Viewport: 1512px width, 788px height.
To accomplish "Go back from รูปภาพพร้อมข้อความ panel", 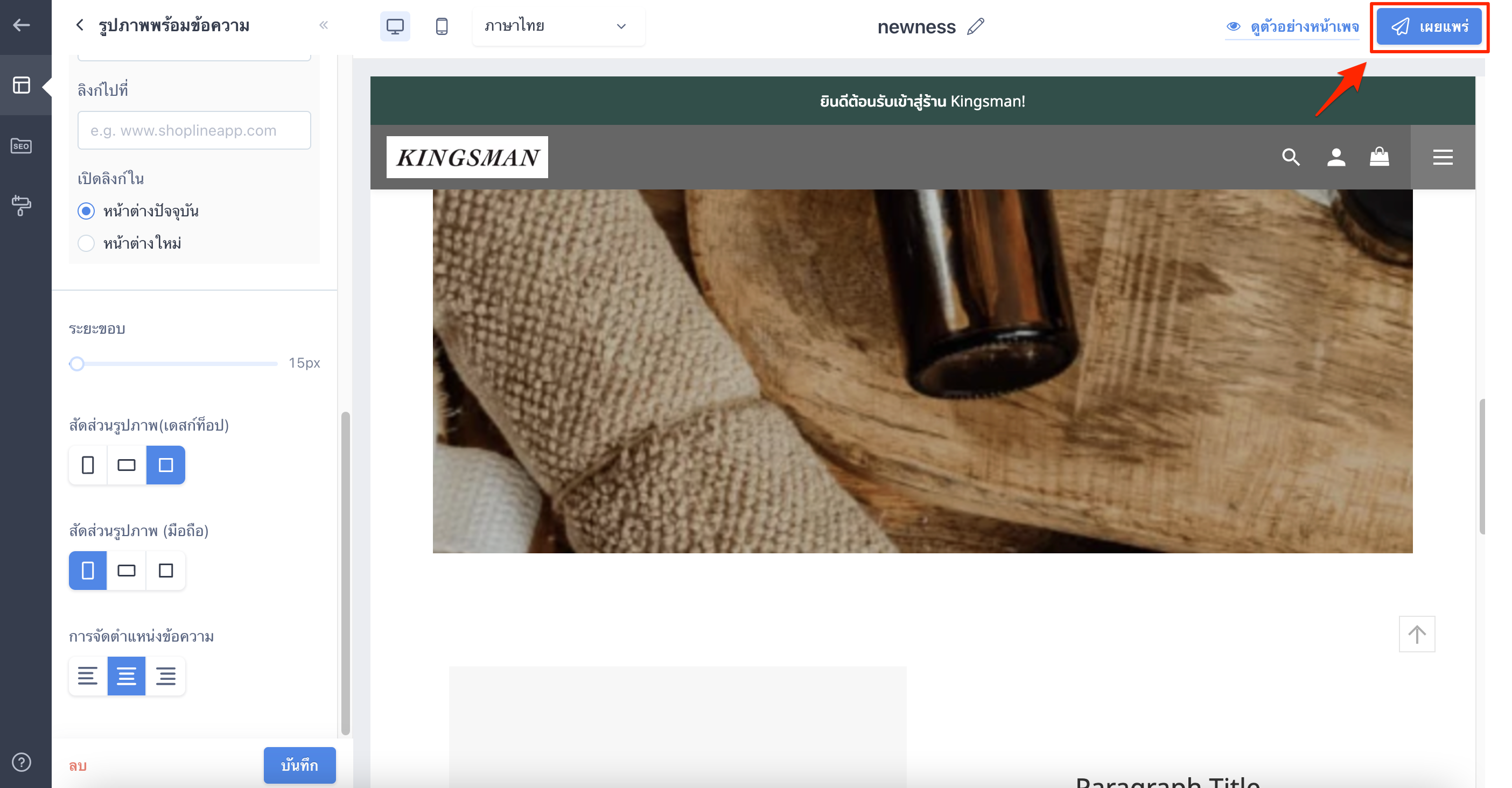I will click(x=80, y=25).
